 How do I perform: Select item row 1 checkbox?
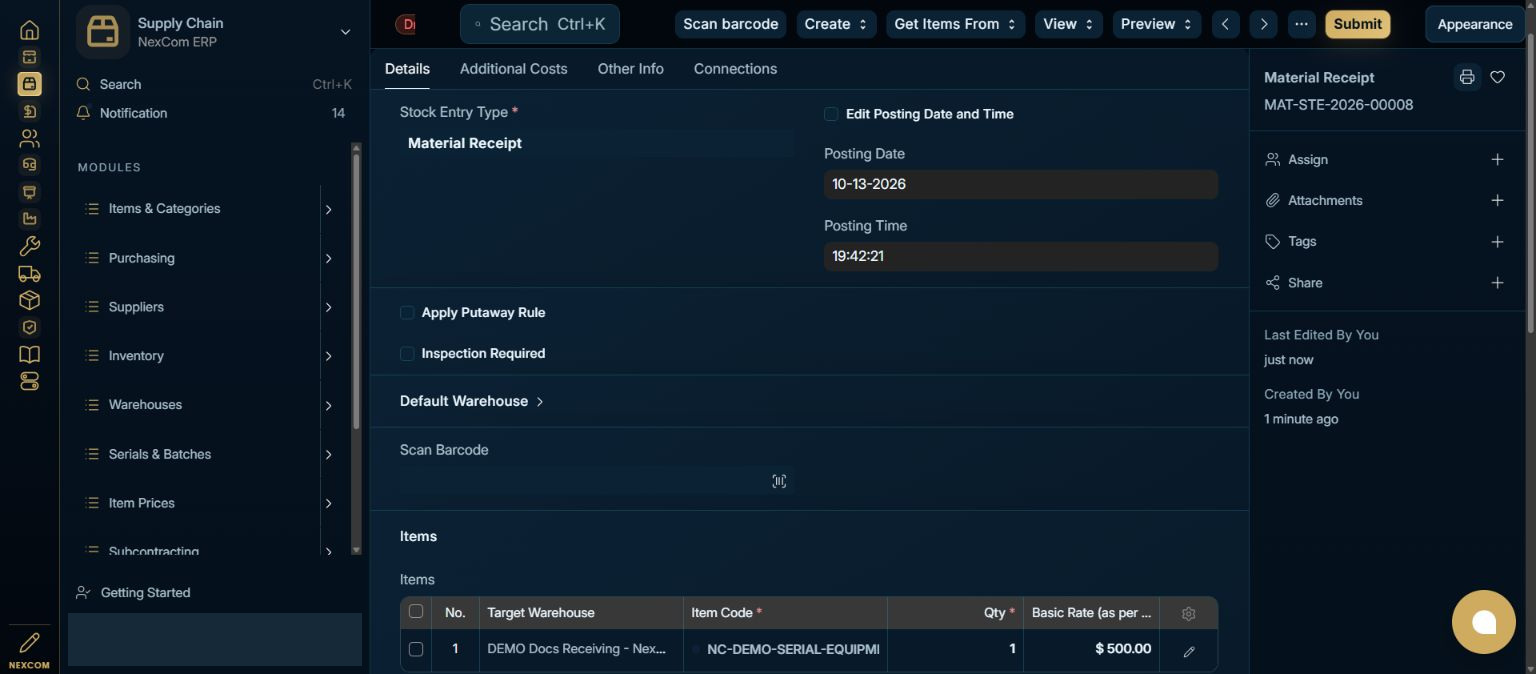416,649
